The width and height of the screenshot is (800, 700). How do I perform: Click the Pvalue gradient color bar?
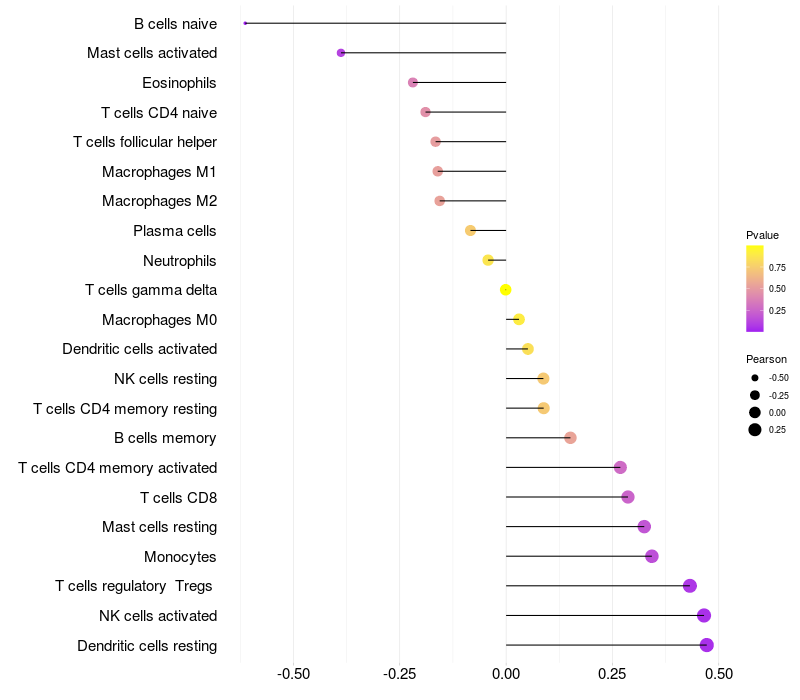click(755, 289)
